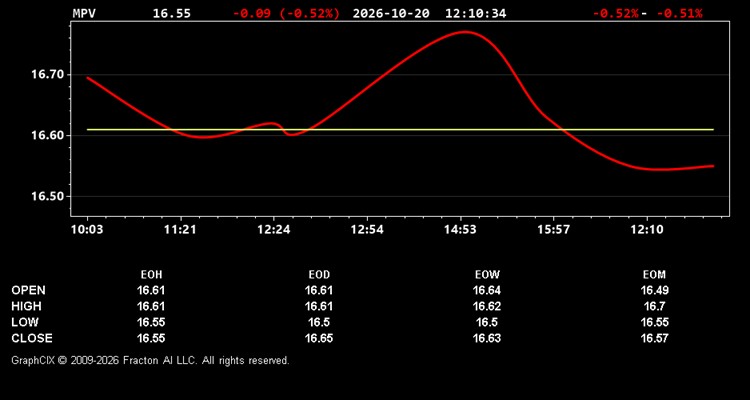Click the EOM column header
The width and height of the screenshot is (750, 400).
point(654,275)
